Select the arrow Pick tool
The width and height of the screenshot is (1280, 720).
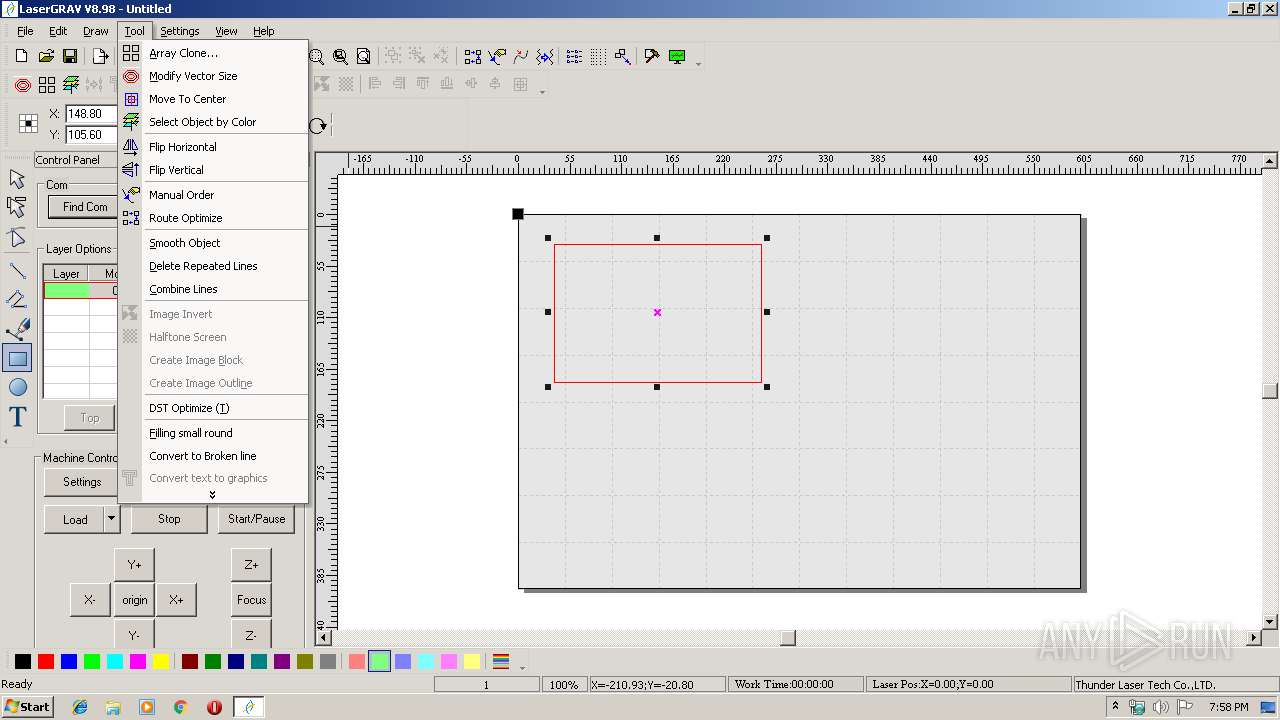point(17,179)
